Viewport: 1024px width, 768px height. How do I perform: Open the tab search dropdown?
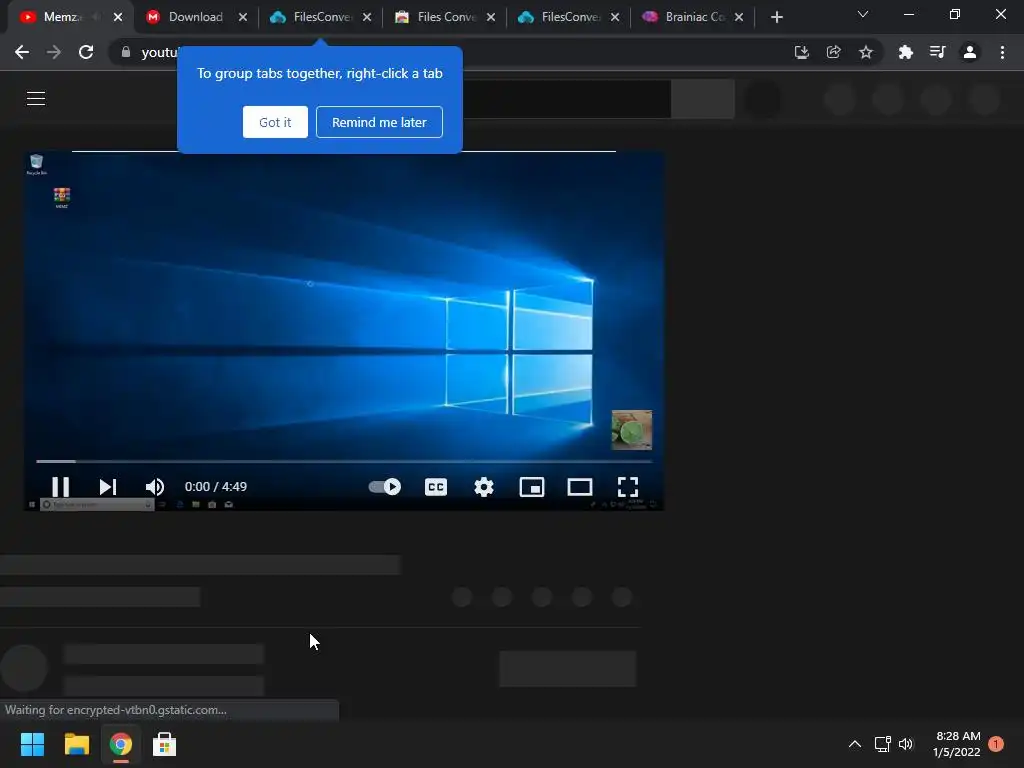(863, 14)
